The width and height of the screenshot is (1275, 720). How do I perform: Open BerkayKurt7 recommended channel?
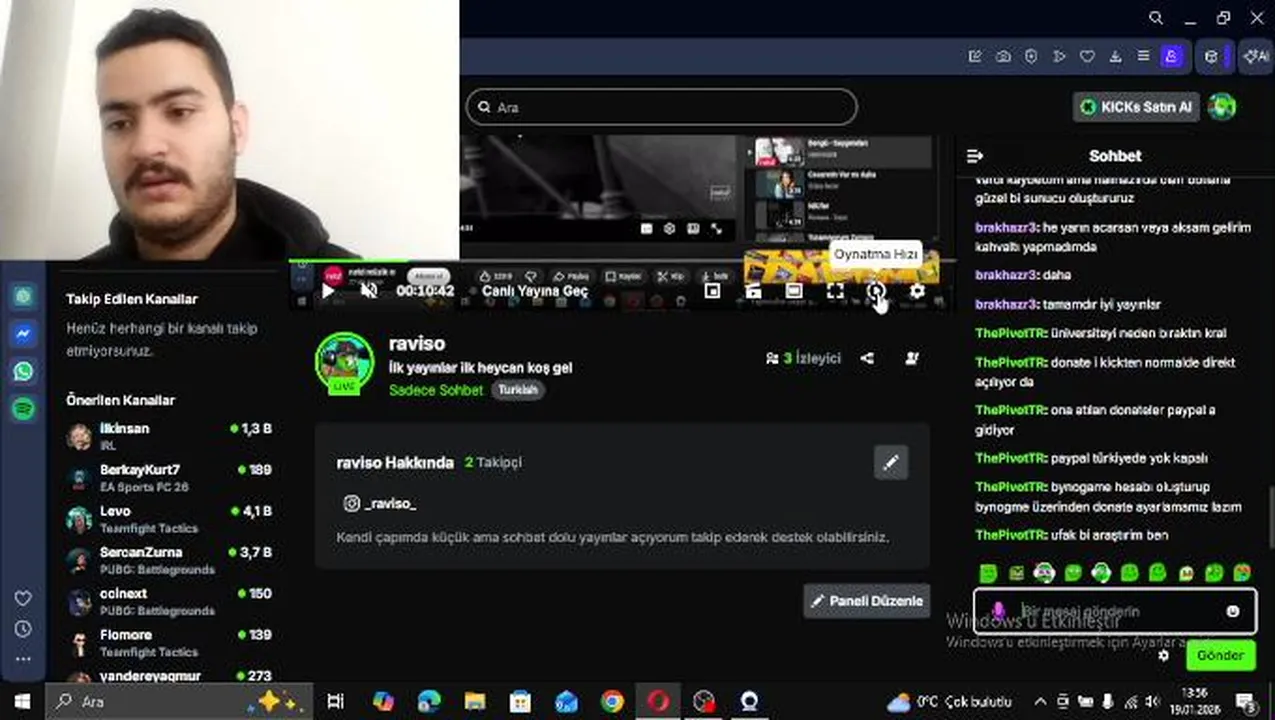pyautogui.click(x=170, y=477)
